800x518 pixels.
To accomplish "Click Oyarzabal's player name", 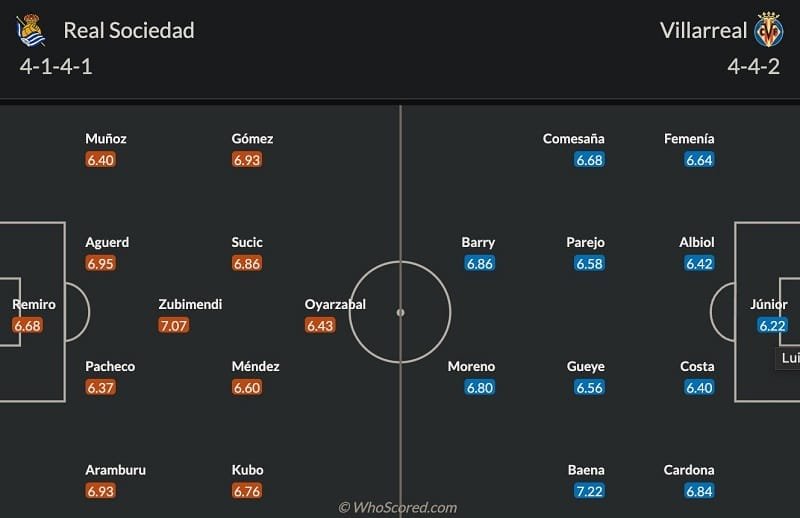I will [x=336, y=304].
